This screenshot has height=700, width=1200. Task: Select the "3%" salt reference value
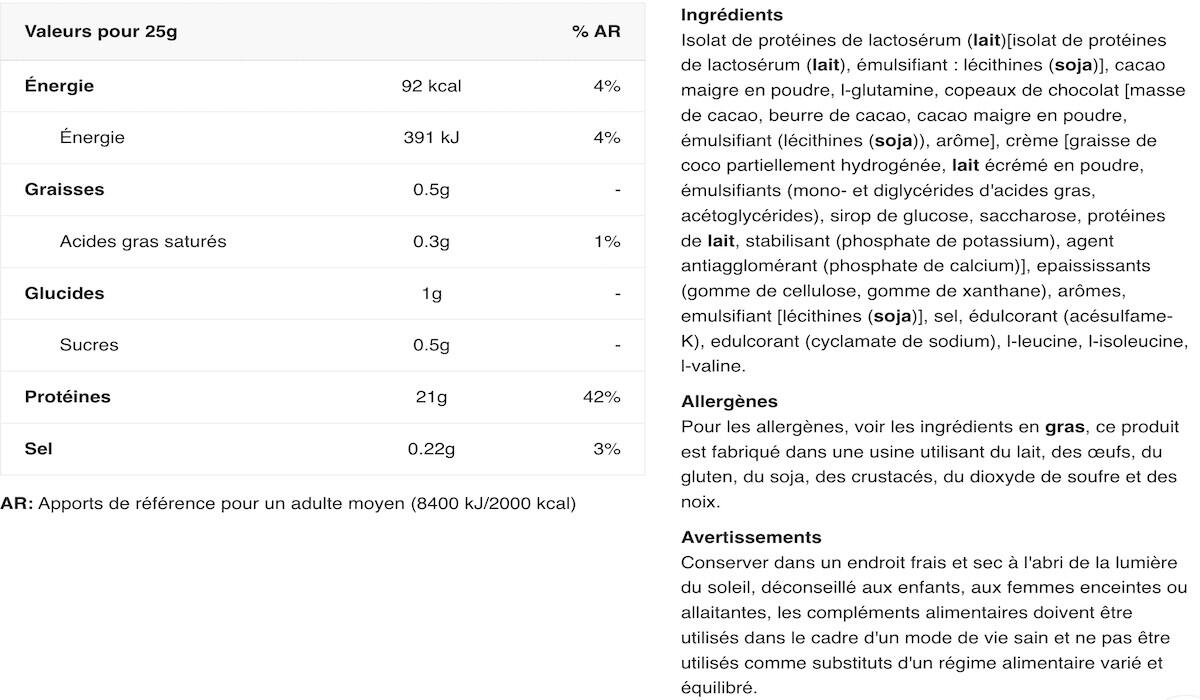pos(607,449)
